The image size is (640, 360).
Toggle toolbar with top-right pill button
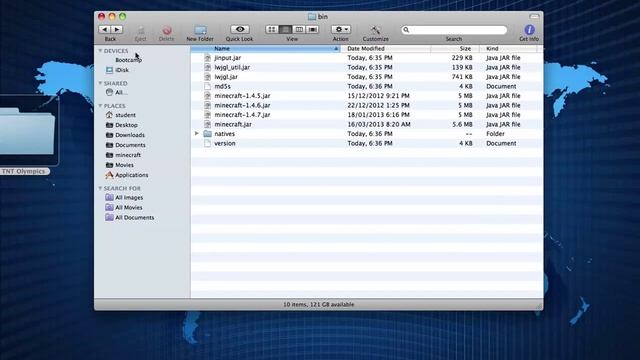click(x=534, y=16)
